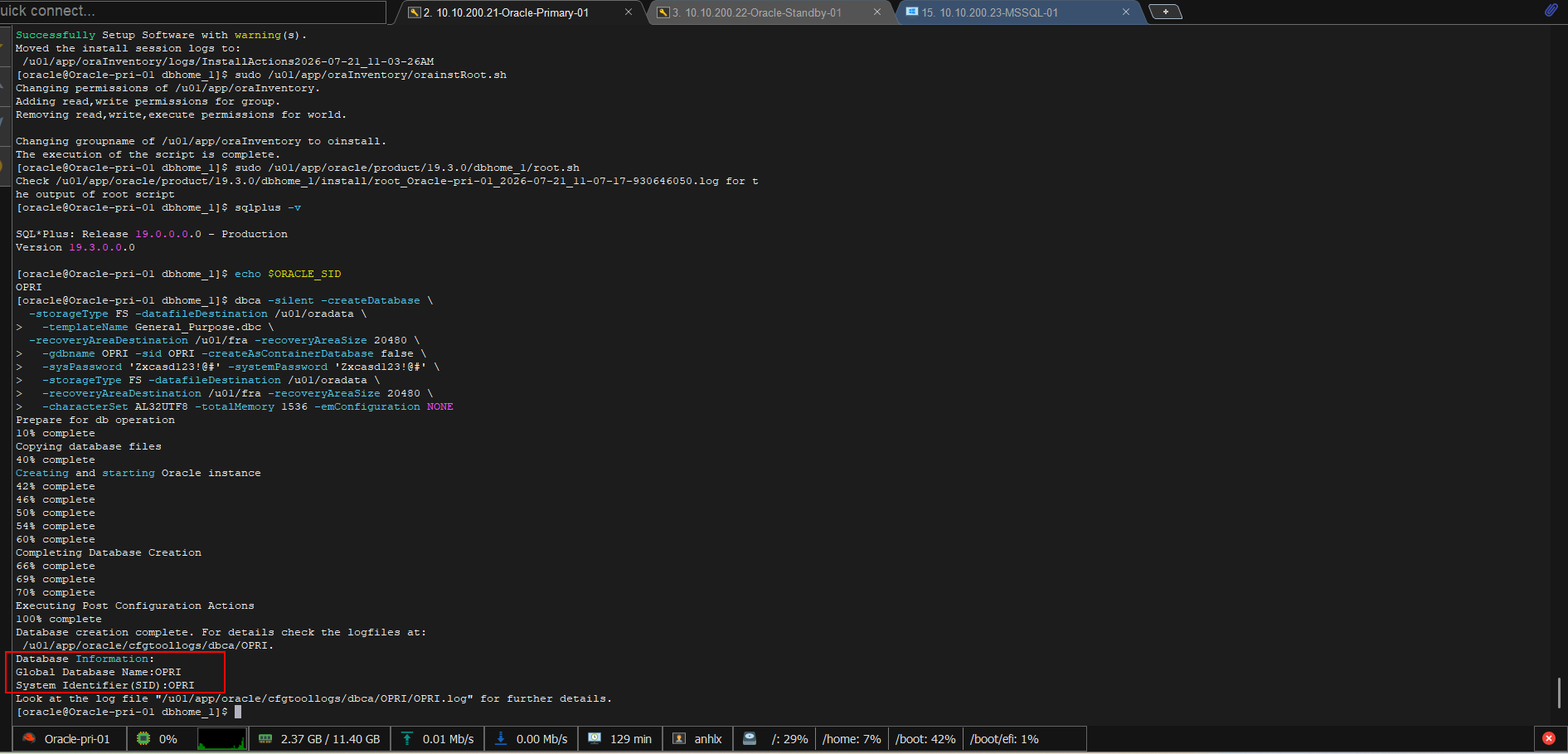Click the download speed arrow icon

click(x=501, y=738)
